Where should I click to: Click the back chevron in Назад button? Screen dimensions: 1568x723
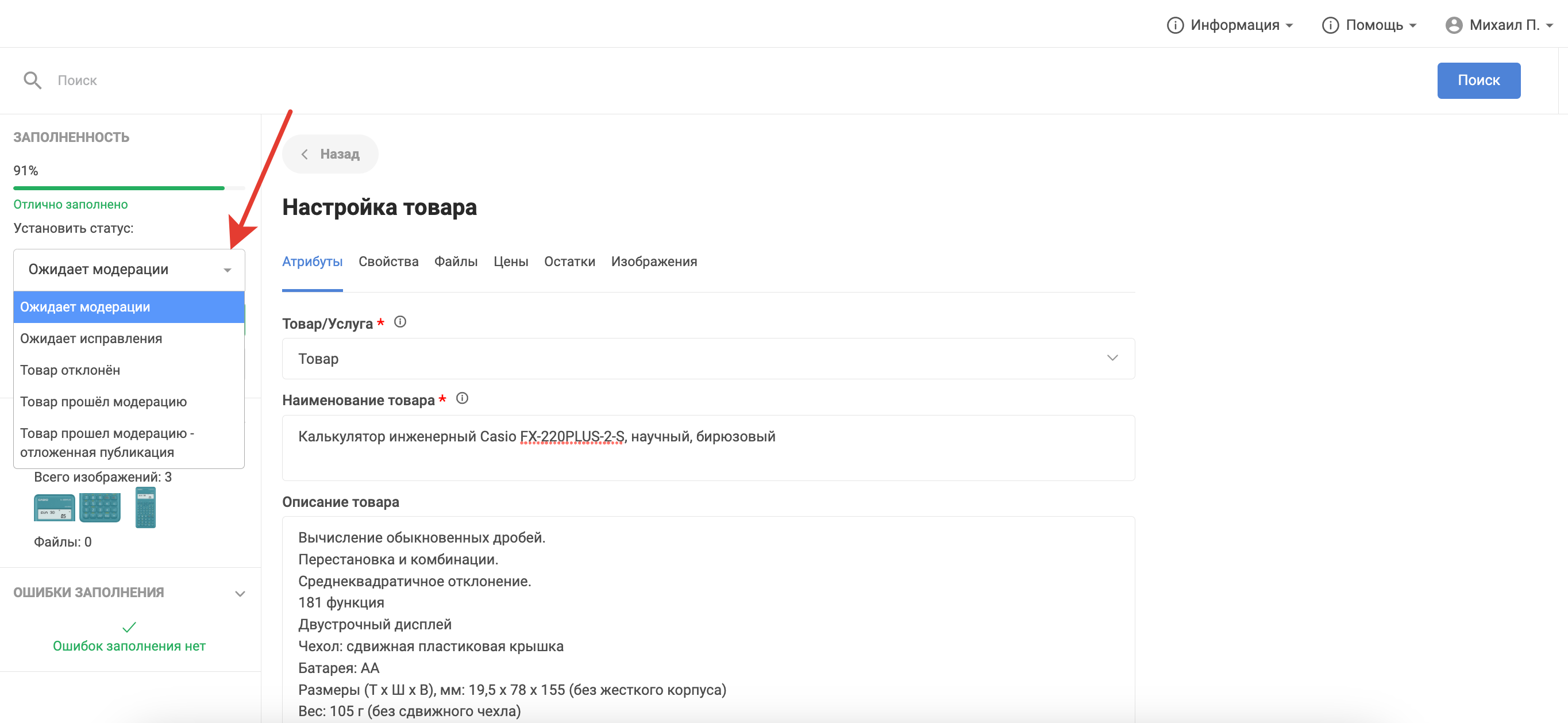[305, 154]
